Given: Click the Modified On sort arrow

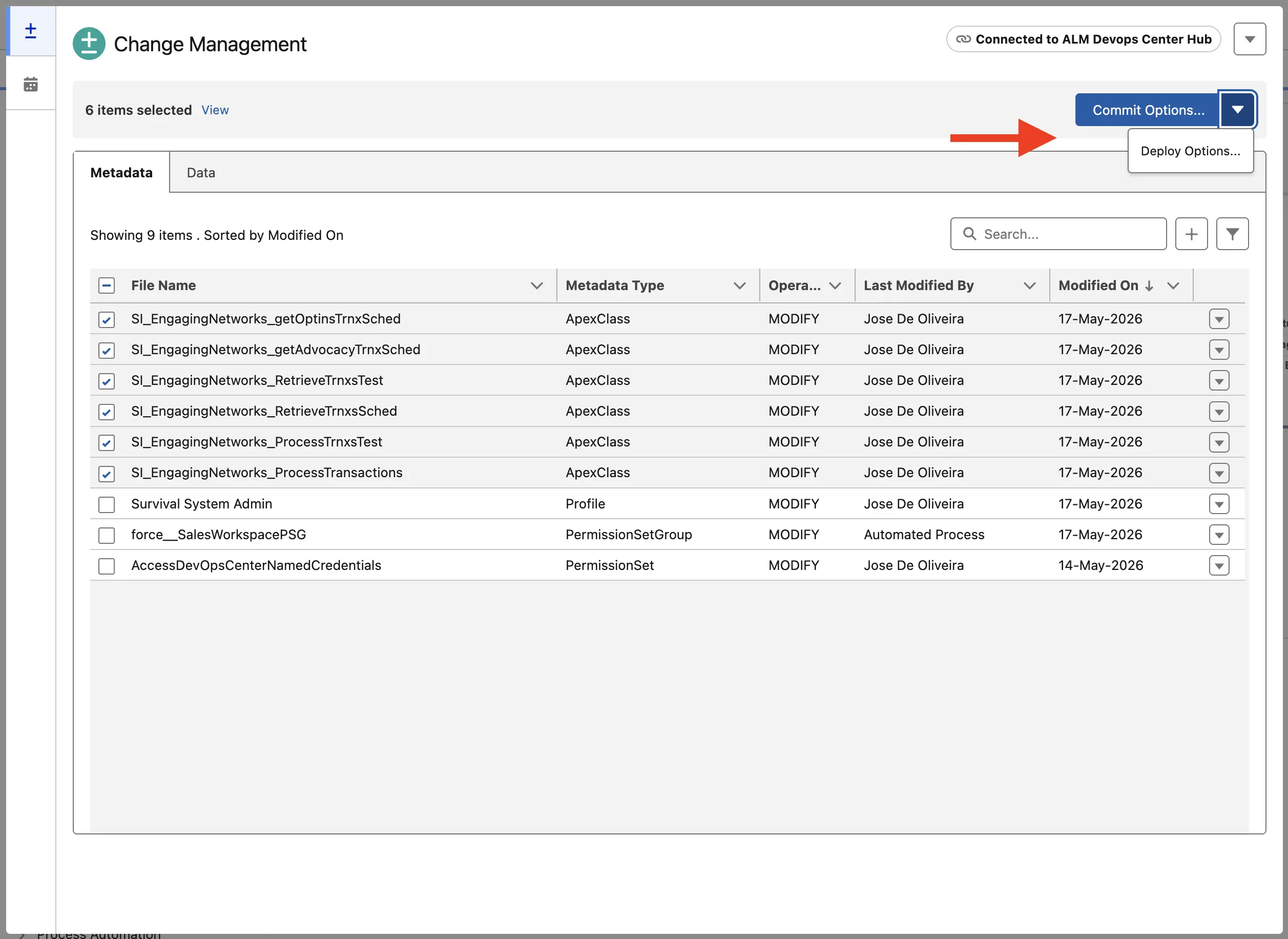Looking at the screenshot, I should pos(1149,285).
